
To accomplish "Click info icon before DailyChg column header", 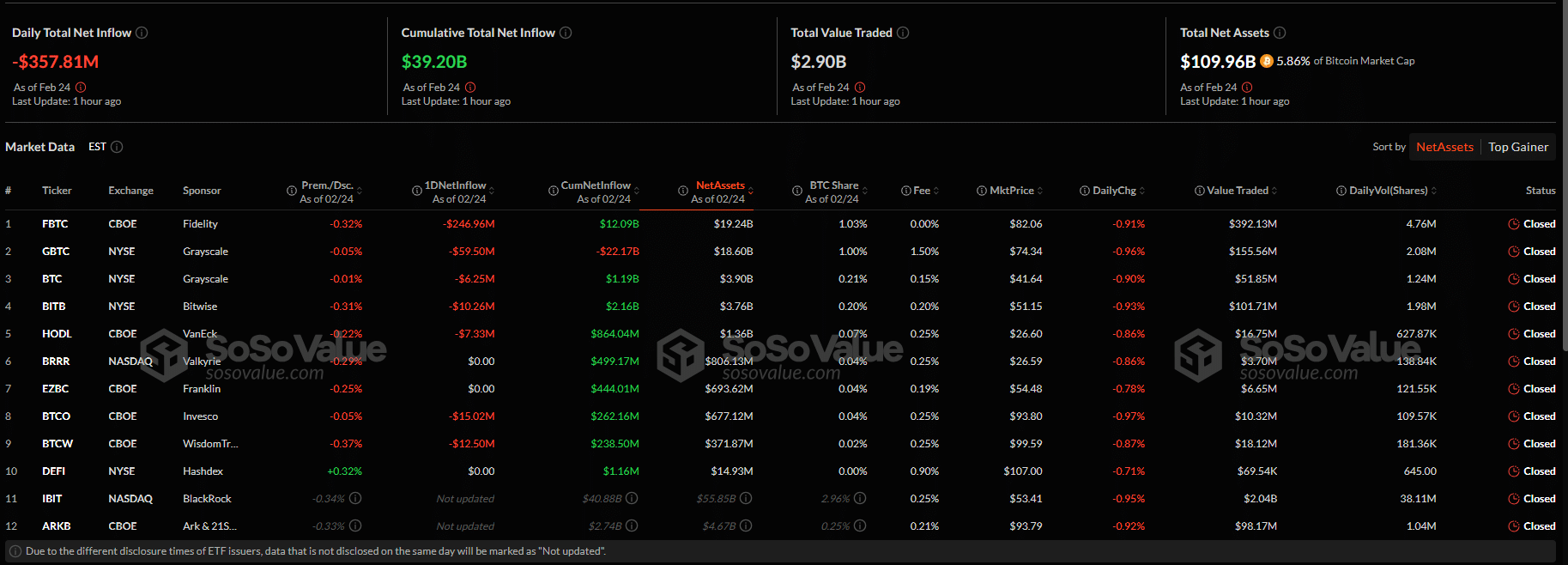I will 1085,191.
